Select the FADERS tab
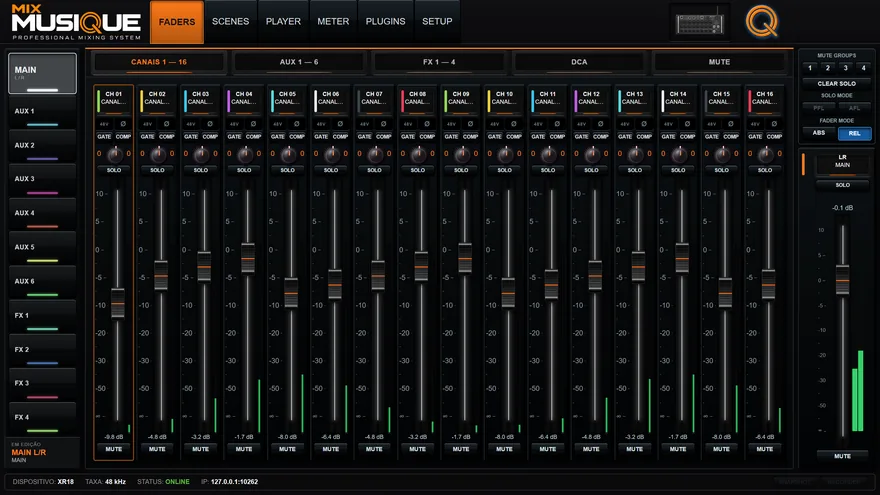This screenshot has height=495, width=880. (x=177, y=22)
